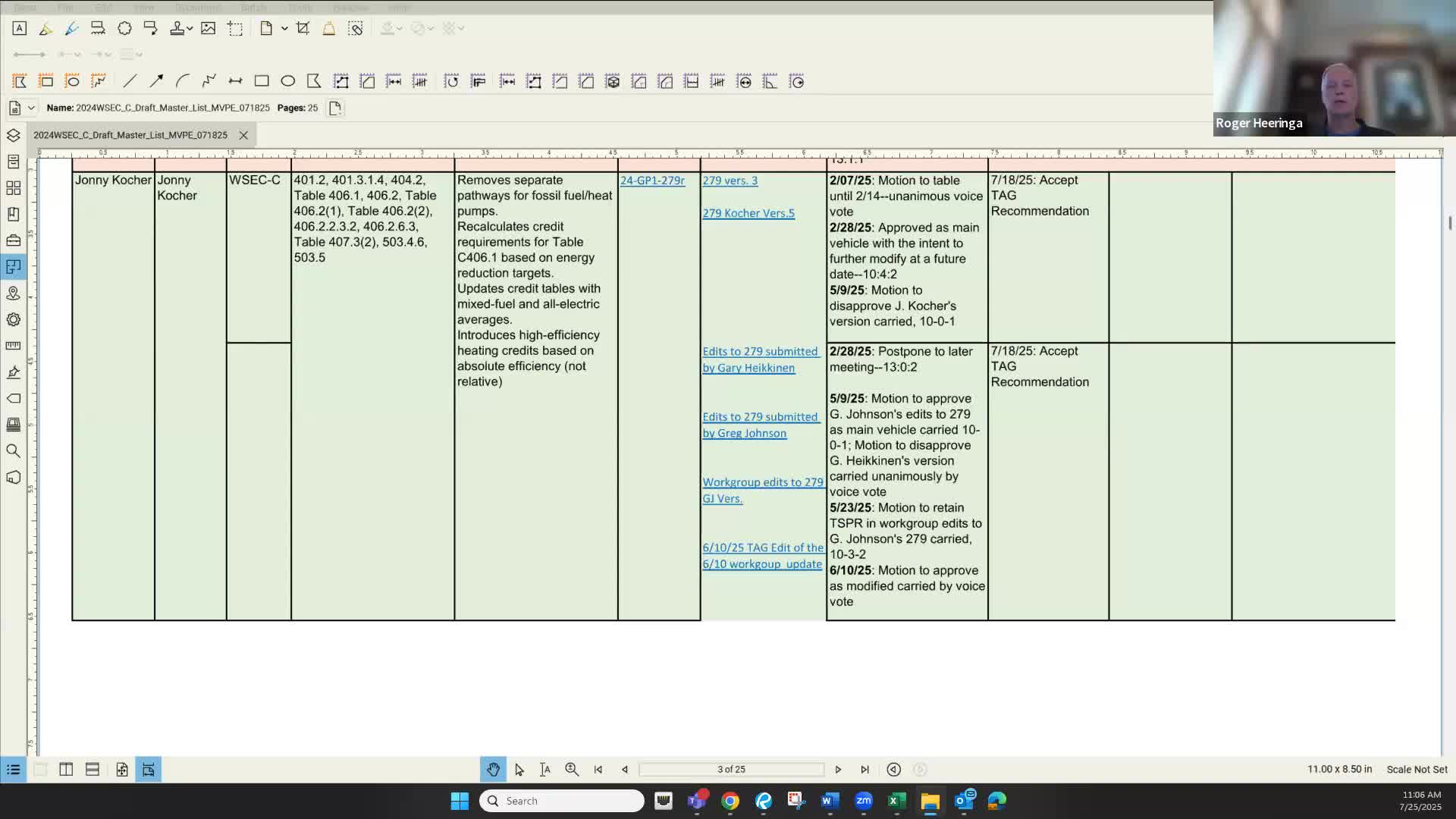This screenshot has height=819, width=1456.
Task: Switch to split vertical view
Action: pos(66,769)
